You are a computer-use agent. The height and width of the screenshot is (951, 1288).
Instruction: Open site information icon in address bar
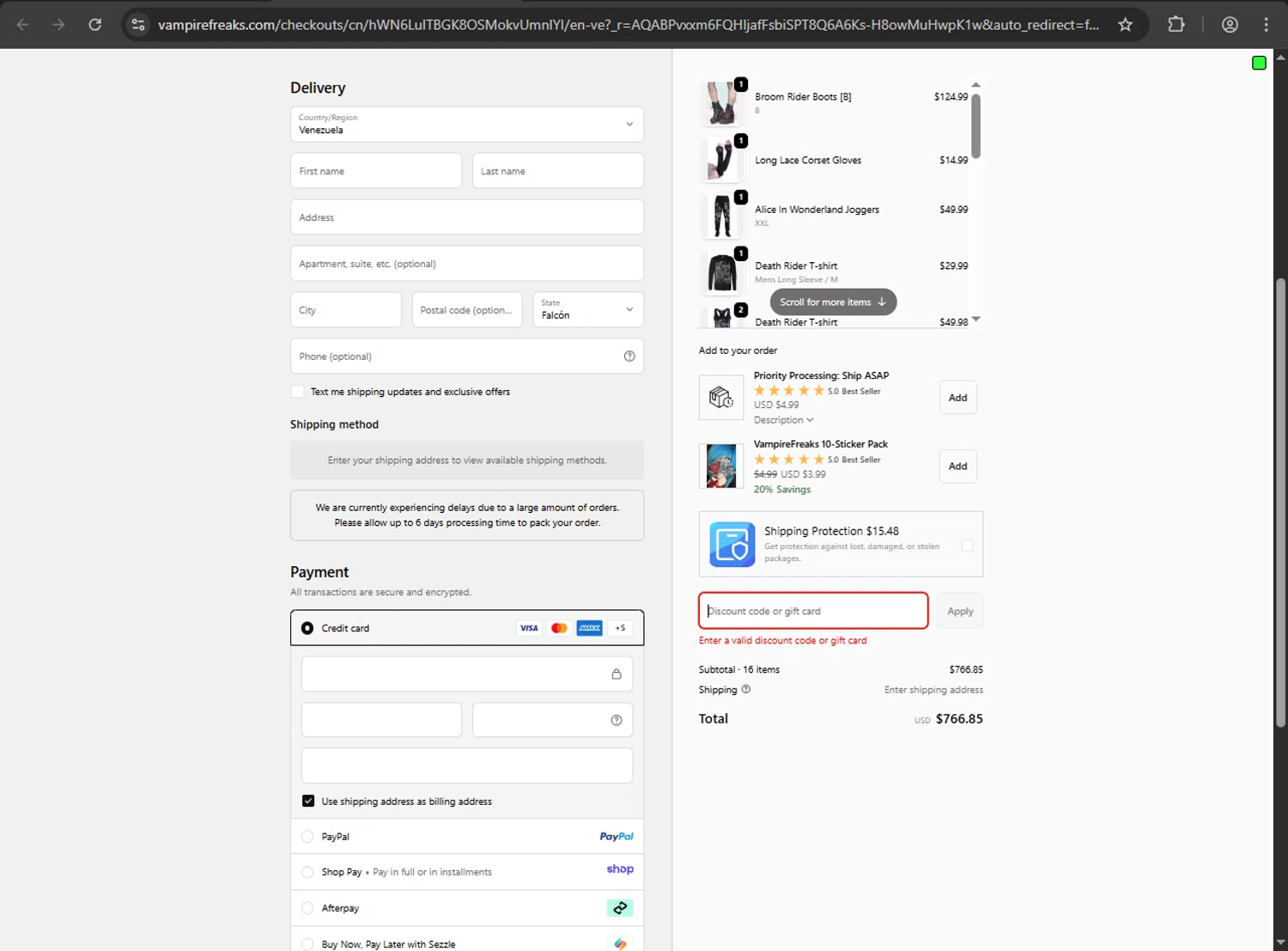click(138, 25)
